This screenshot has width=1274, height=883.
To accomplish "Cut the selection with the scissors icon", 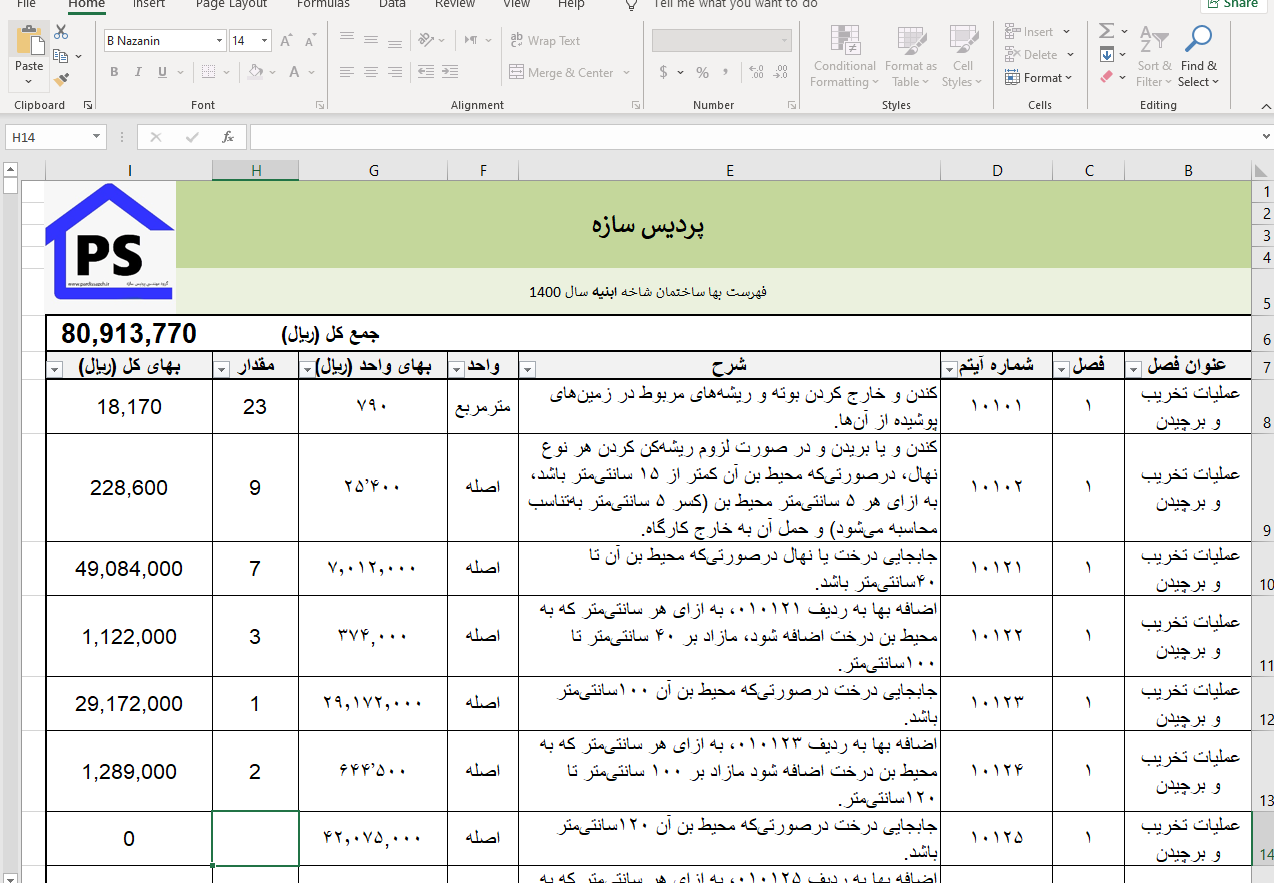I will [62, 33].
